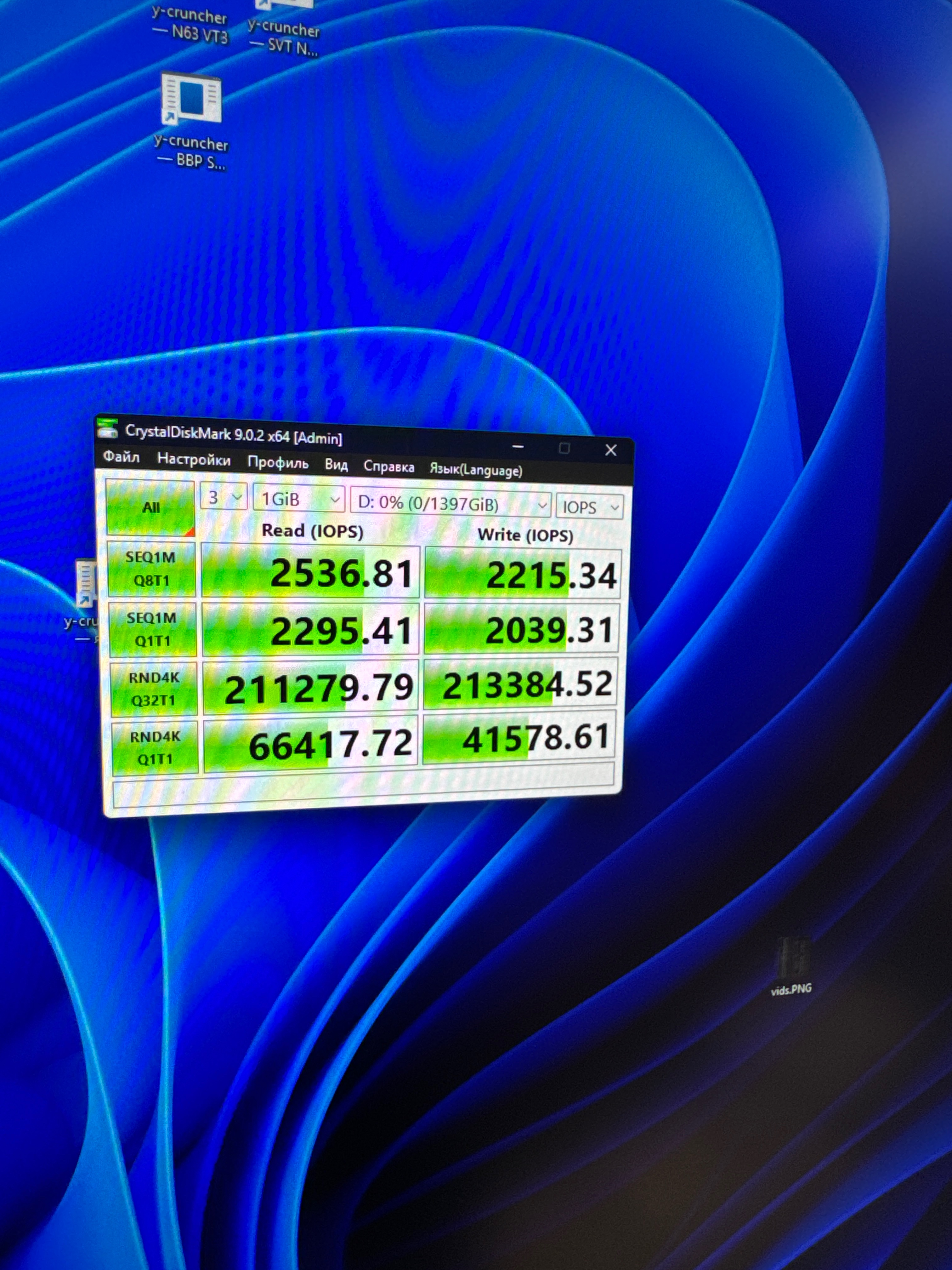
Task: Open the Файл menu
Action: tap(121, 457)
